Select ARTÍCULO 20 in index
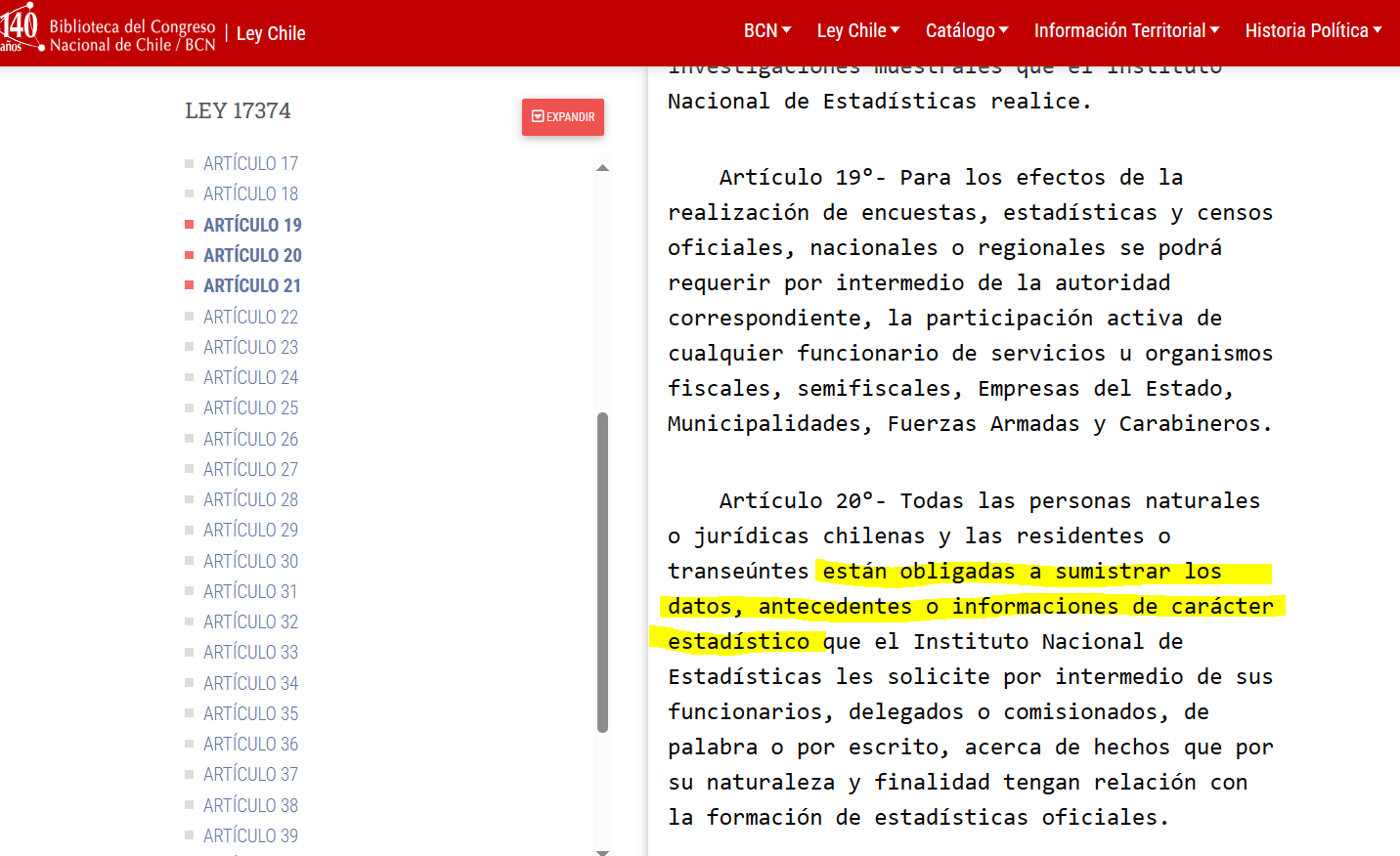The width and height of the screenshot is (1400, 856). 252,255
